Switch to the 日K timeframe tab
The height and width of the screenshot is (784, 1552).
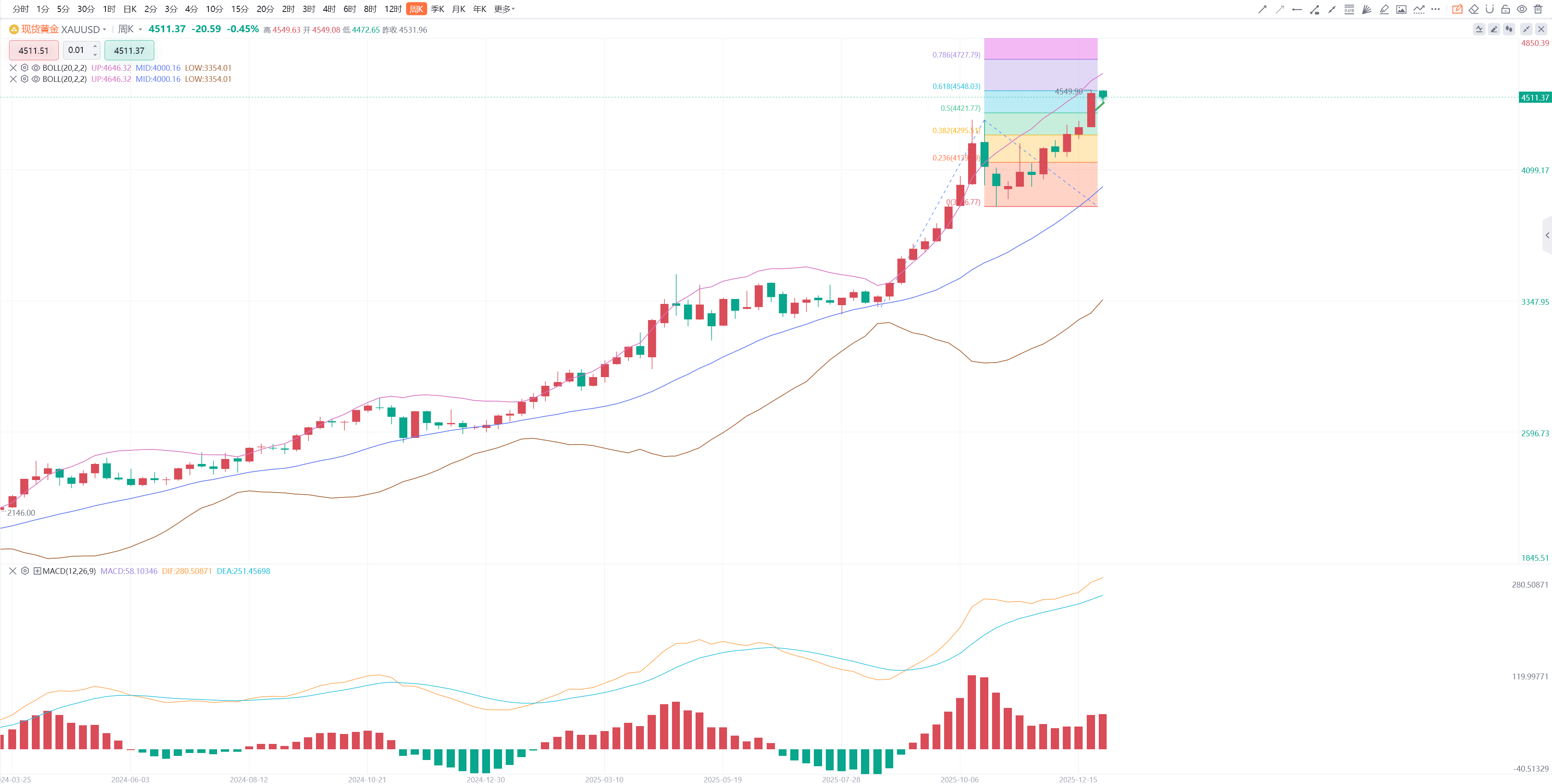coord(129,9)
